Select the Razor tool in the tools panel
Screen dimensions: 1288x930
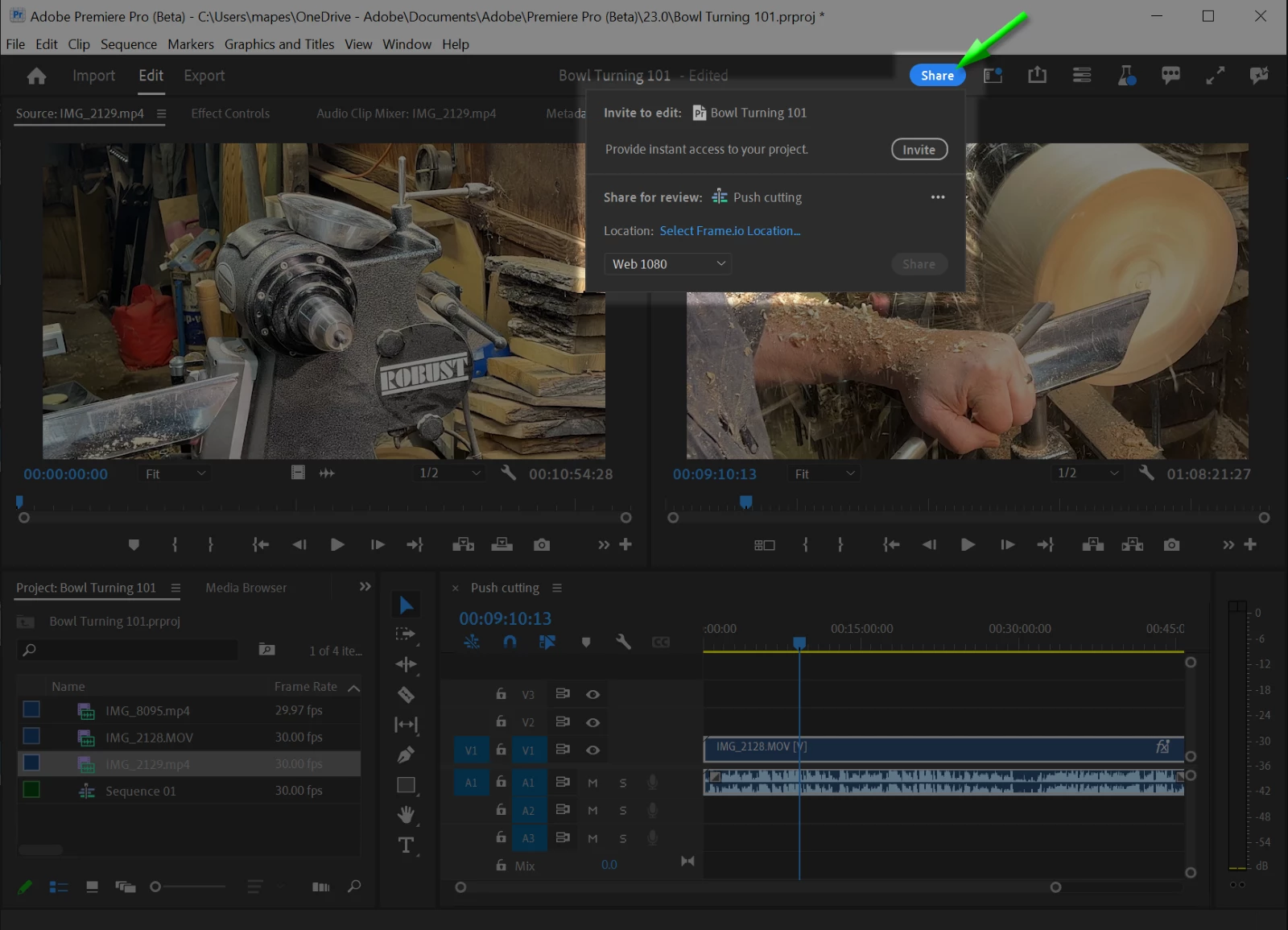click(406, 694)
